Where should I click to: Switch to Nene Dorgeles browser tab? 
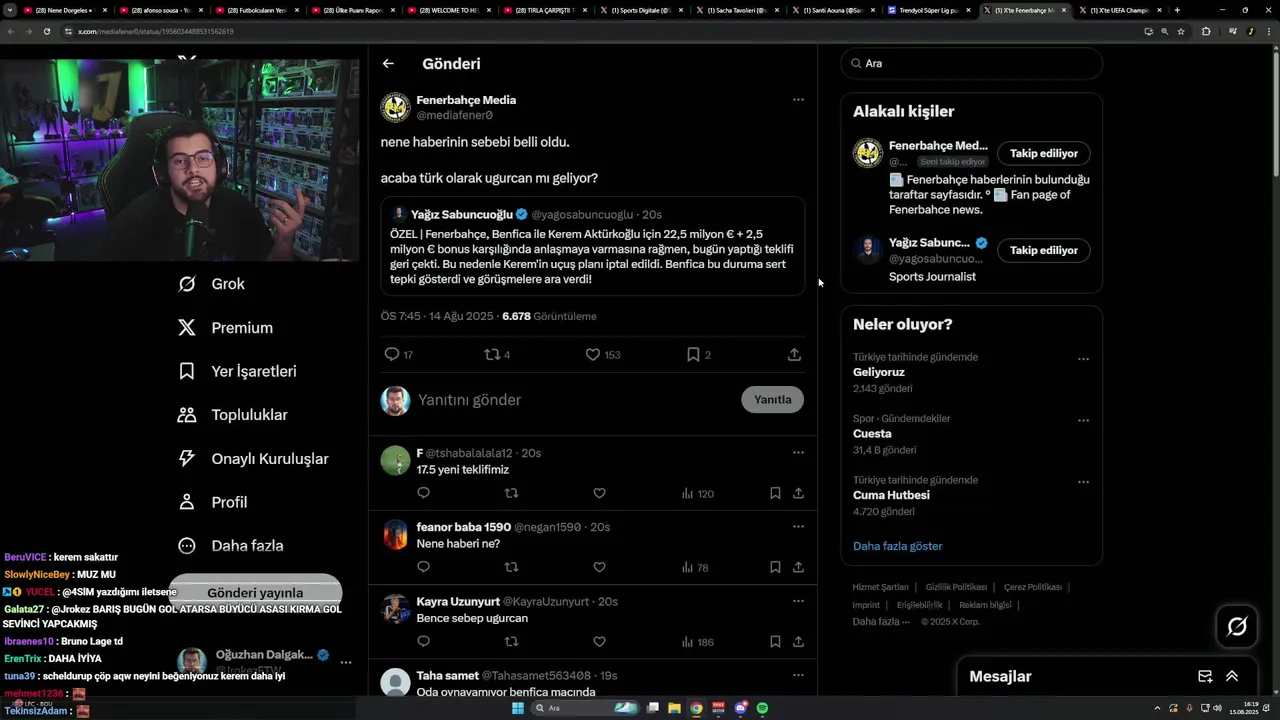point(65,10)
